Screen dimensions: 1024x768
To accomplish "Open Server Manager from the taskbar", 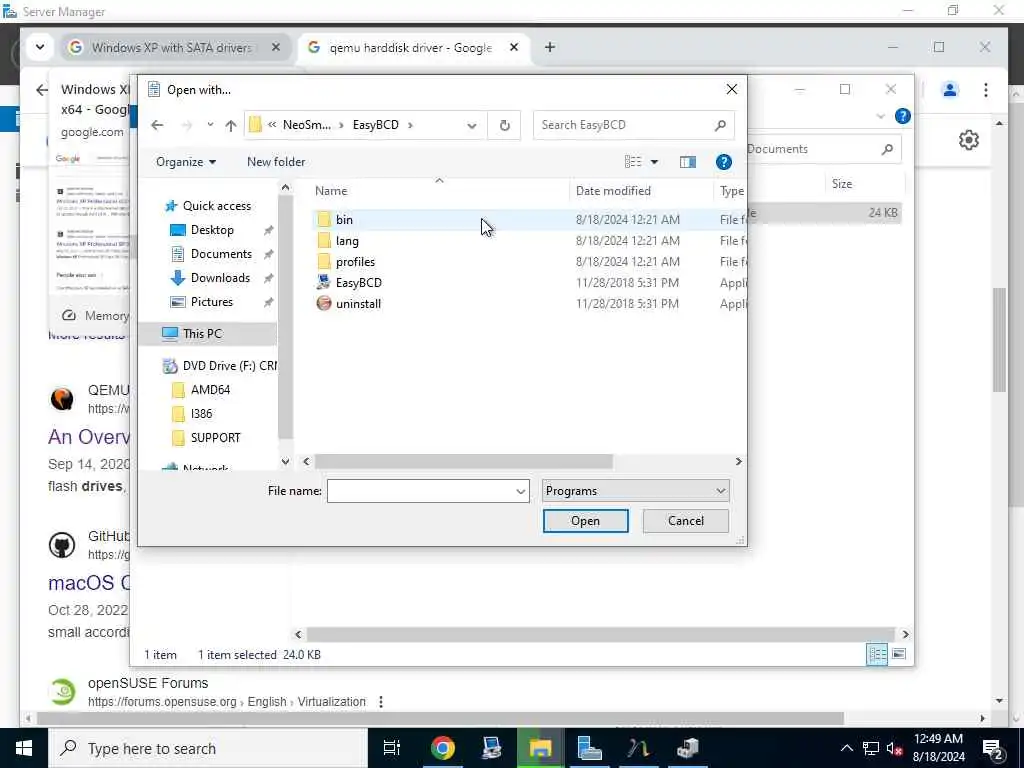I will (589, 748).
